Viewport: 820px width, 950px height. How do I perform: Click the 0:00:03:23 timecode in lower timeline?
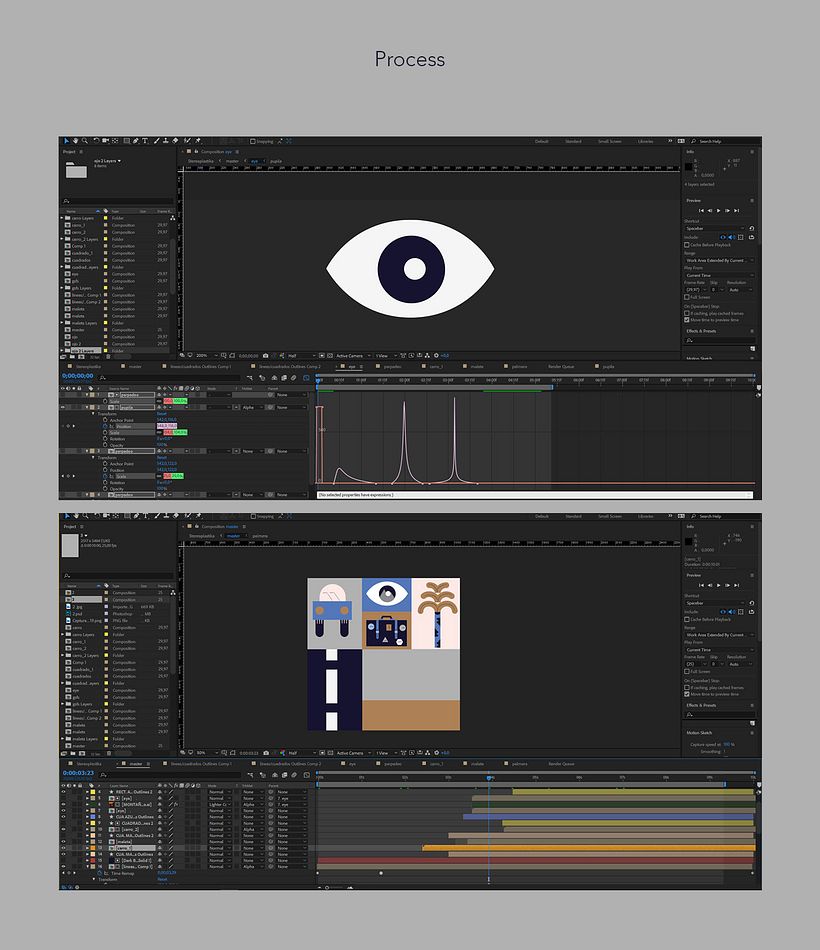tap(78, 773)
